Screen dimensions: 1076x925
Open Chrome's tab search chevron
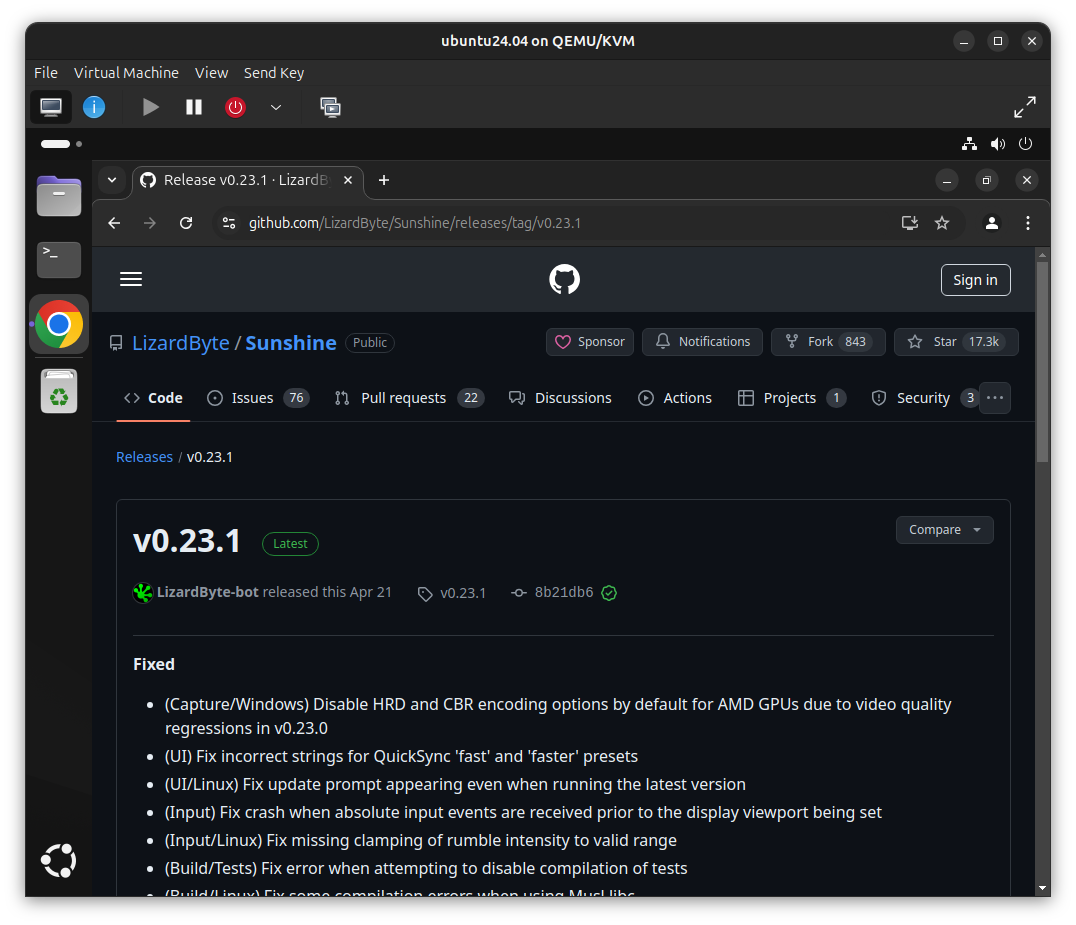point(112,180)
